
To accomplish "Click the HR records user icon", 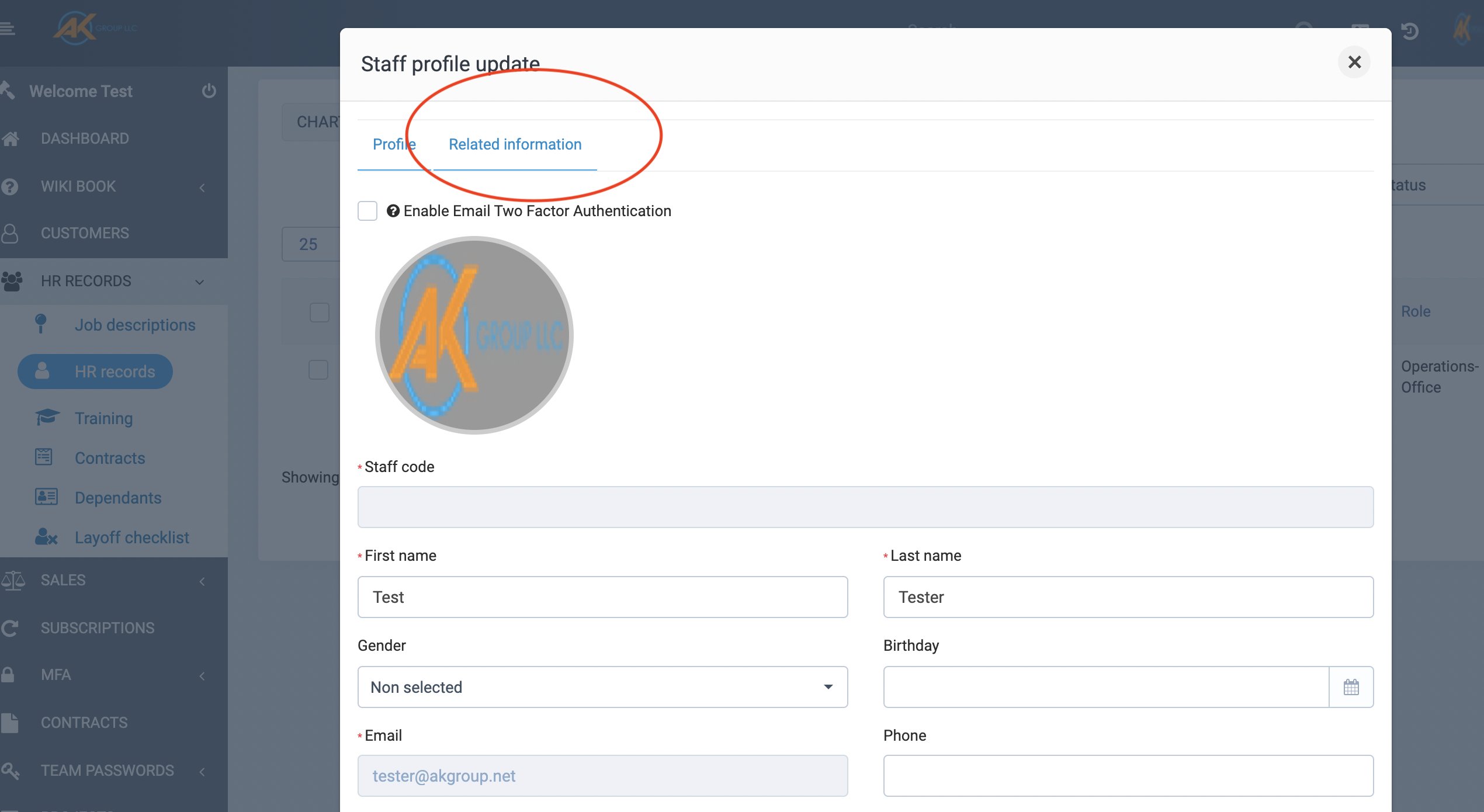I will pyautogui.click(x=42, y=370).
